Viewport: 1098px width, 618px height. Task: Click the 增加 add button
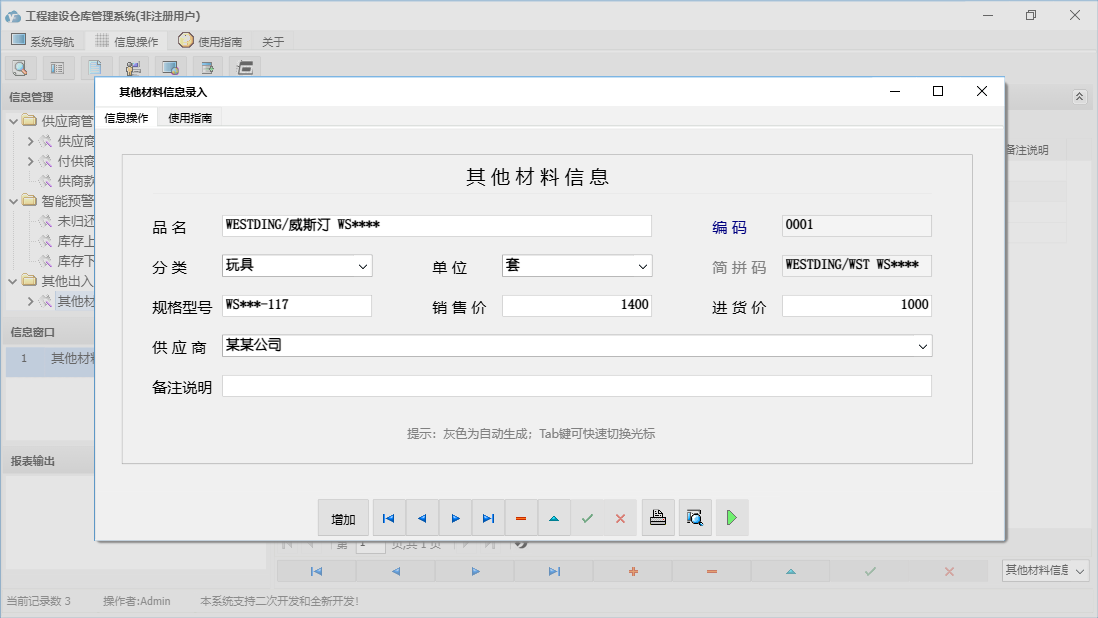343,518
